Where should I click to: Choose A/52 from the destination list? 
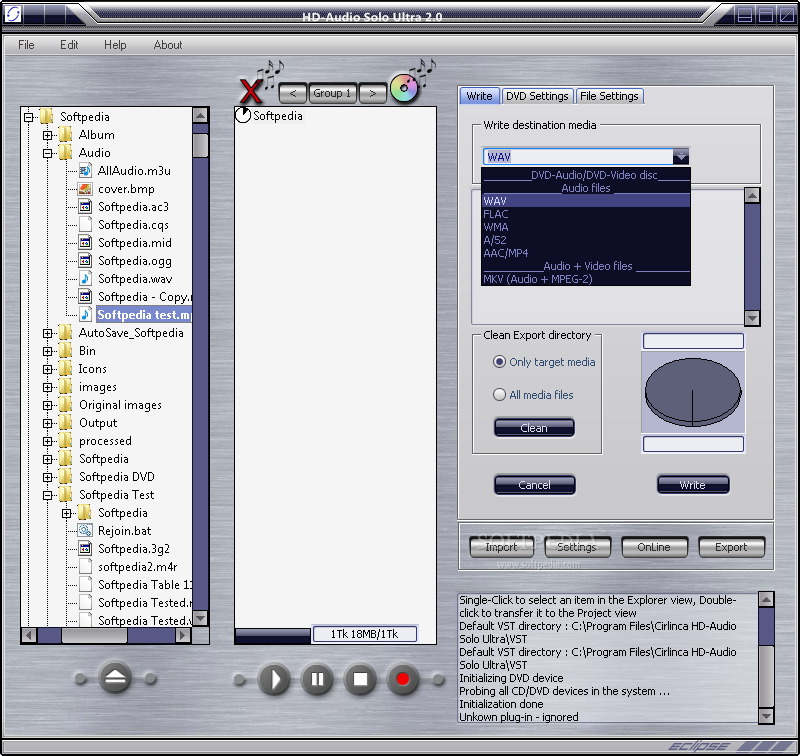pyautogui.click(x=585, y=240)
